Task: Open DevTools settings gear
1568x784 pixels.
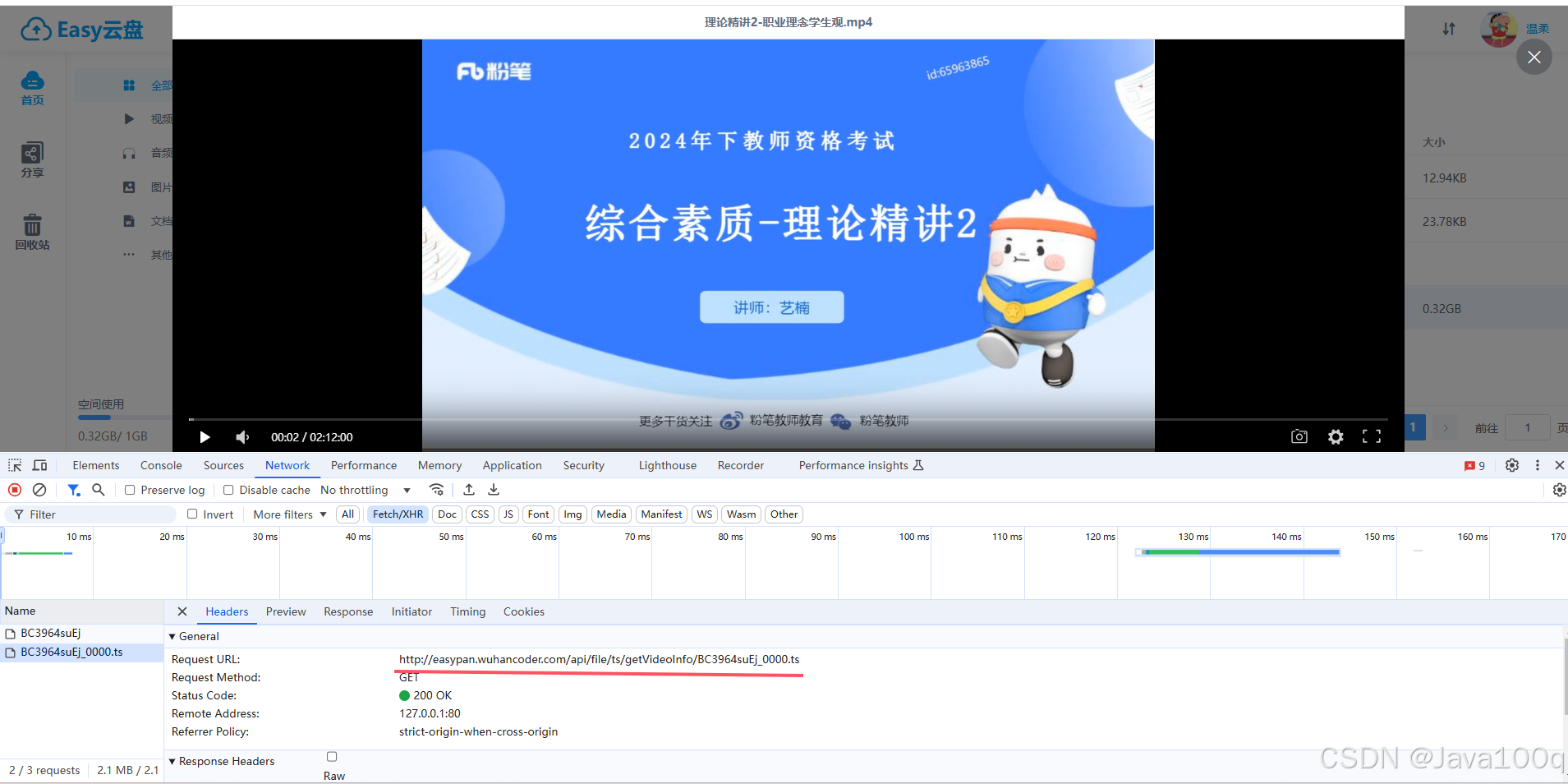Action: point(1512,465)
